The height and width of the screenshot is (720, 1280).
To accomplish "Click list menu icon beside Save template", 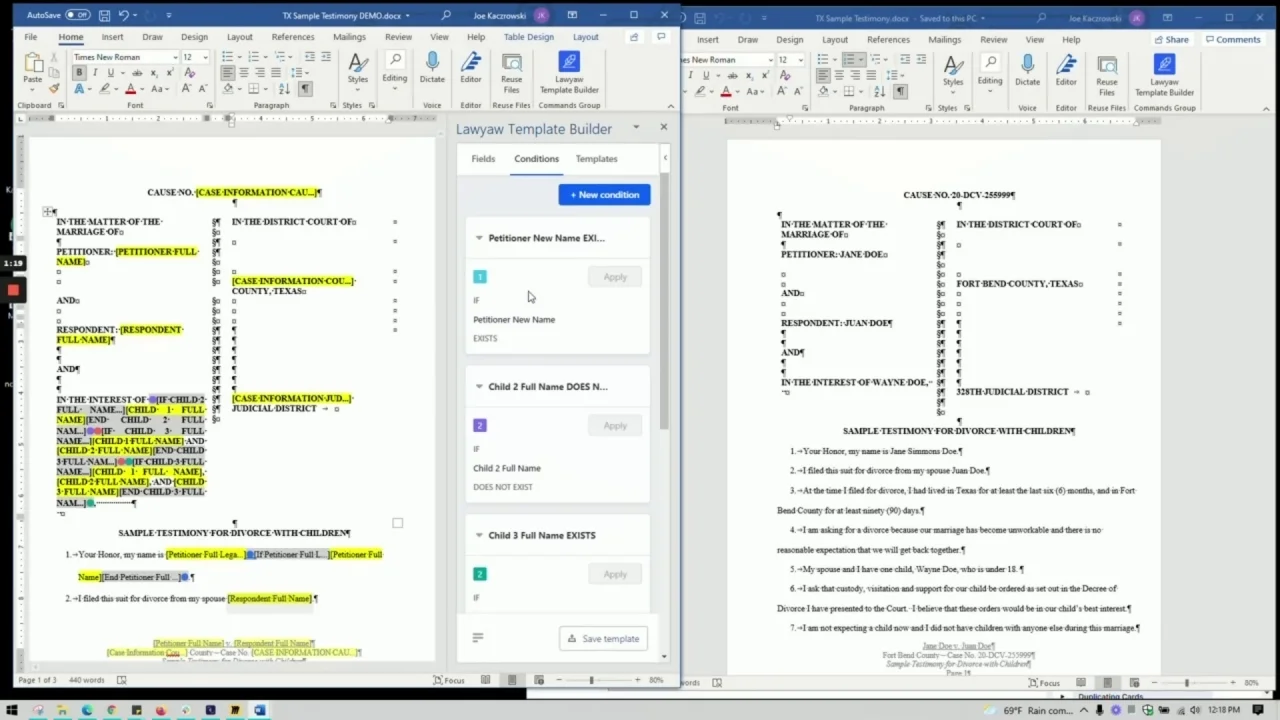I will click(478, 638).
